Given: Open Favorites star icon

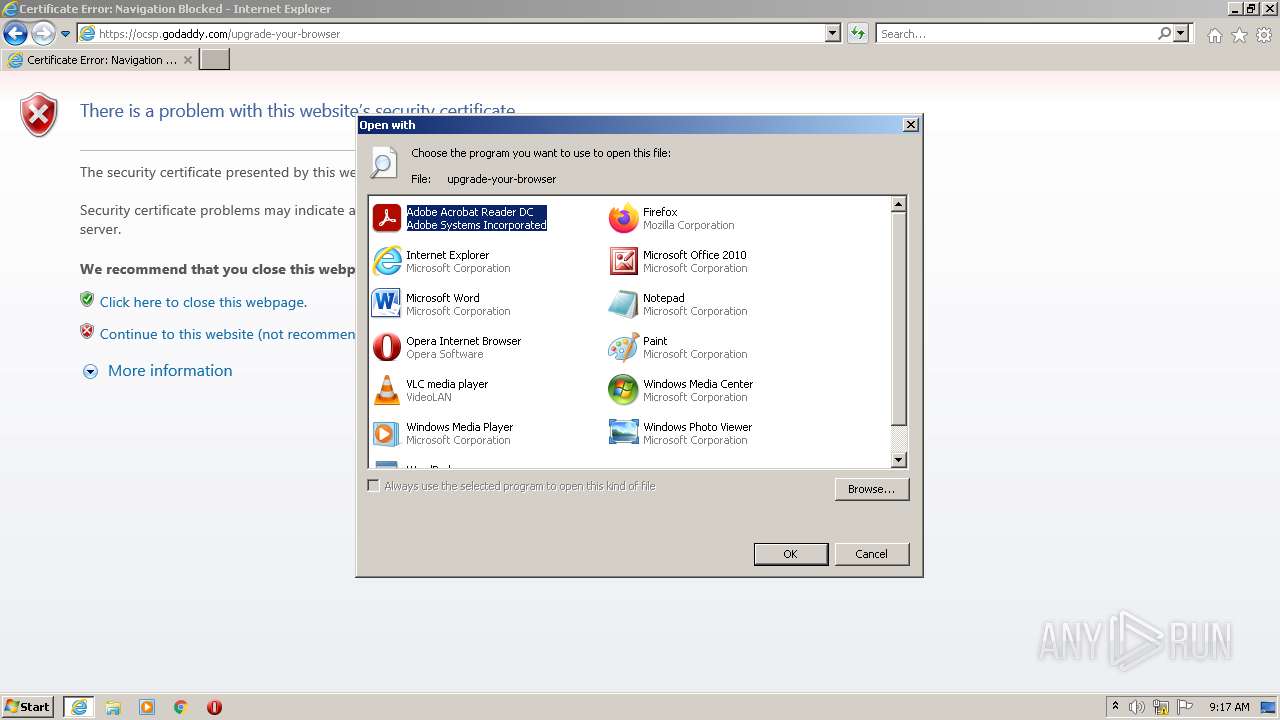Looking at the screenshot, I should pos(1239,35).
